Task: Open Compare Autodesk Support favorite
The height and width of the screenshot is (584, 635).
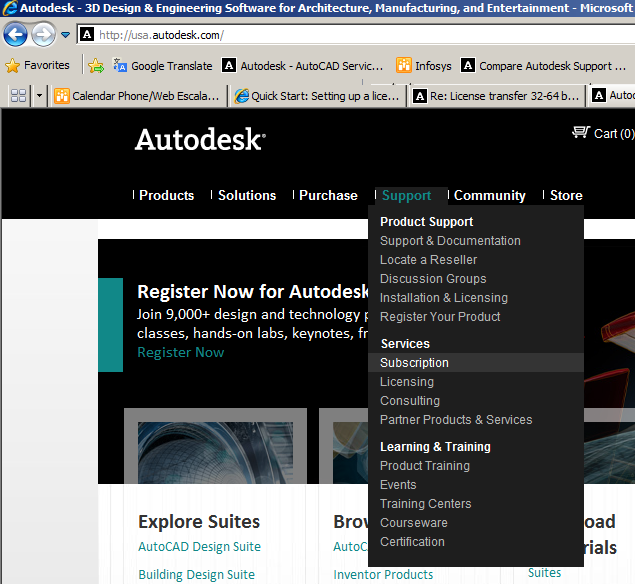Action: pos(543,66)
